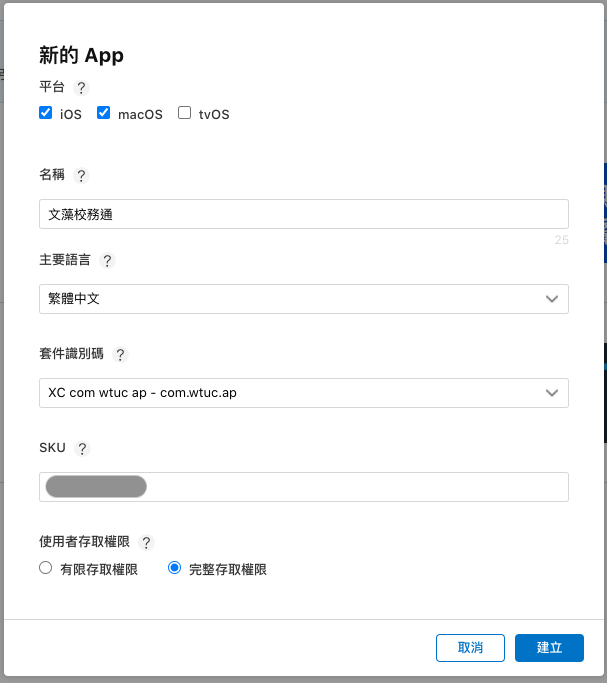The height and width of the screenshot is (683, 607).
Task: Click the chevron arrow of the 套件識別碼 selector
Action: pyautogui.click(x=552, y=393)
